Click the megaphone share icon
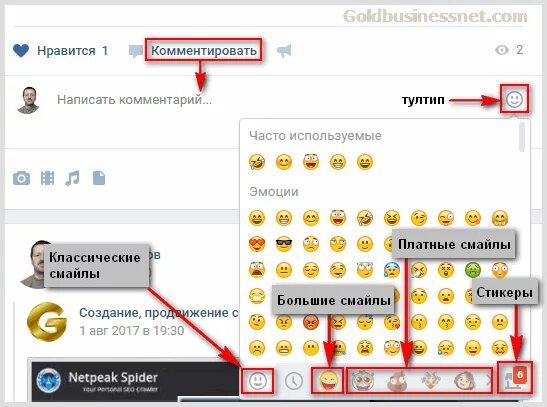This screenshot has height=407, width=547. (284, 51)
